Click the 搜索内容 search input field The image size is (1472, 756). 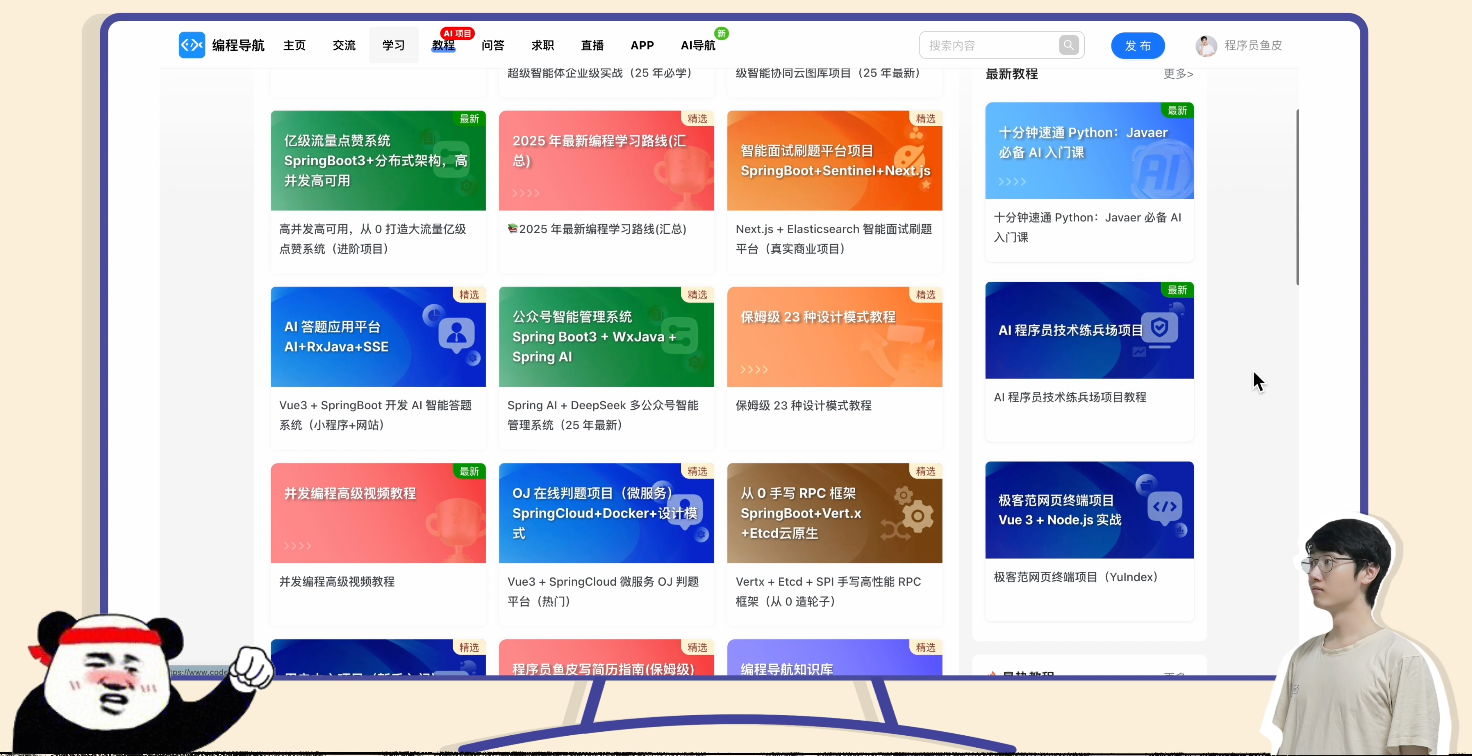click(x=990, y=45)
